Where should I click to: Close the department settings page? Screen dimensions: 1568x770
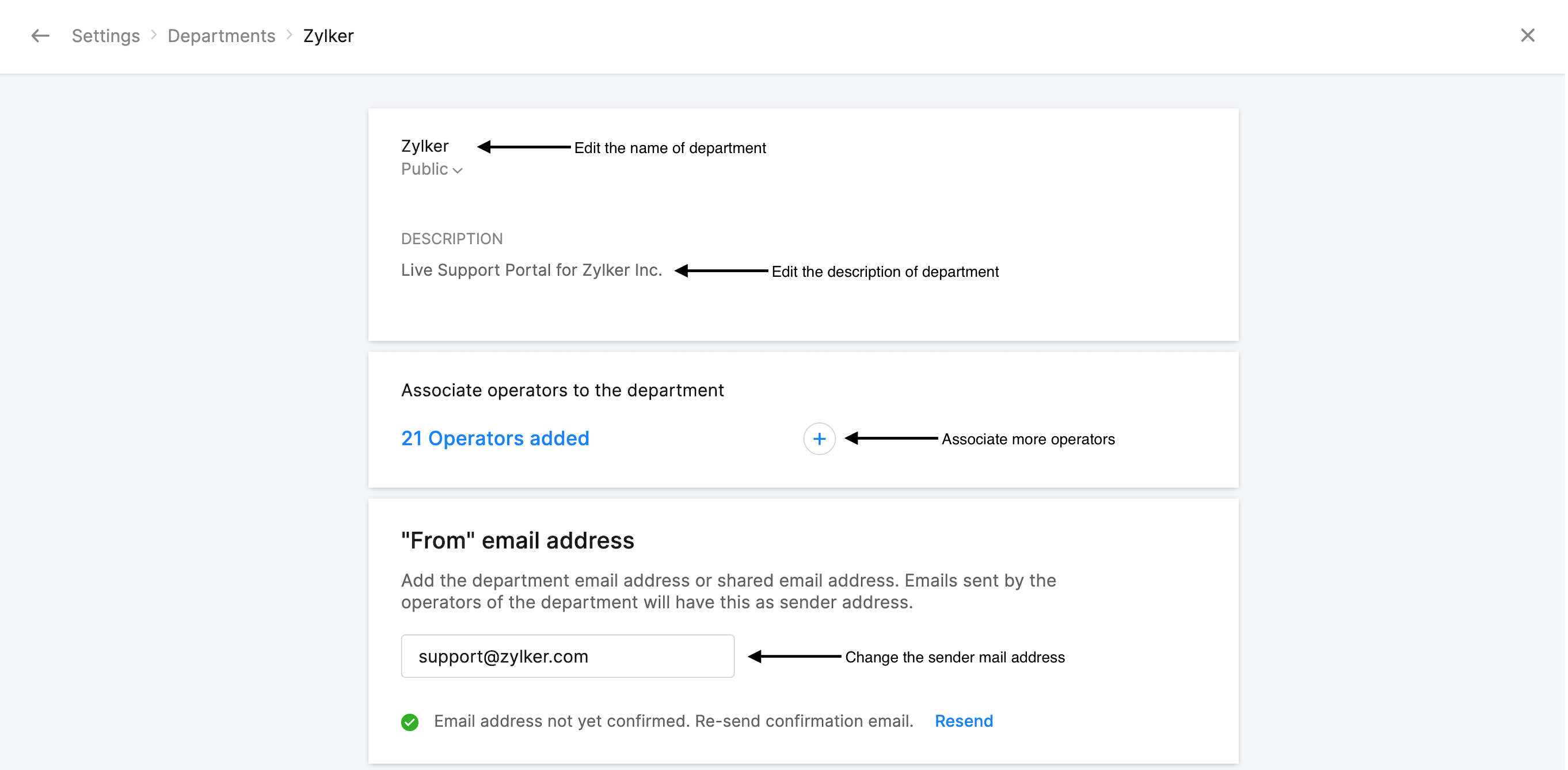pyautogui.click(x=1527, y=35)
